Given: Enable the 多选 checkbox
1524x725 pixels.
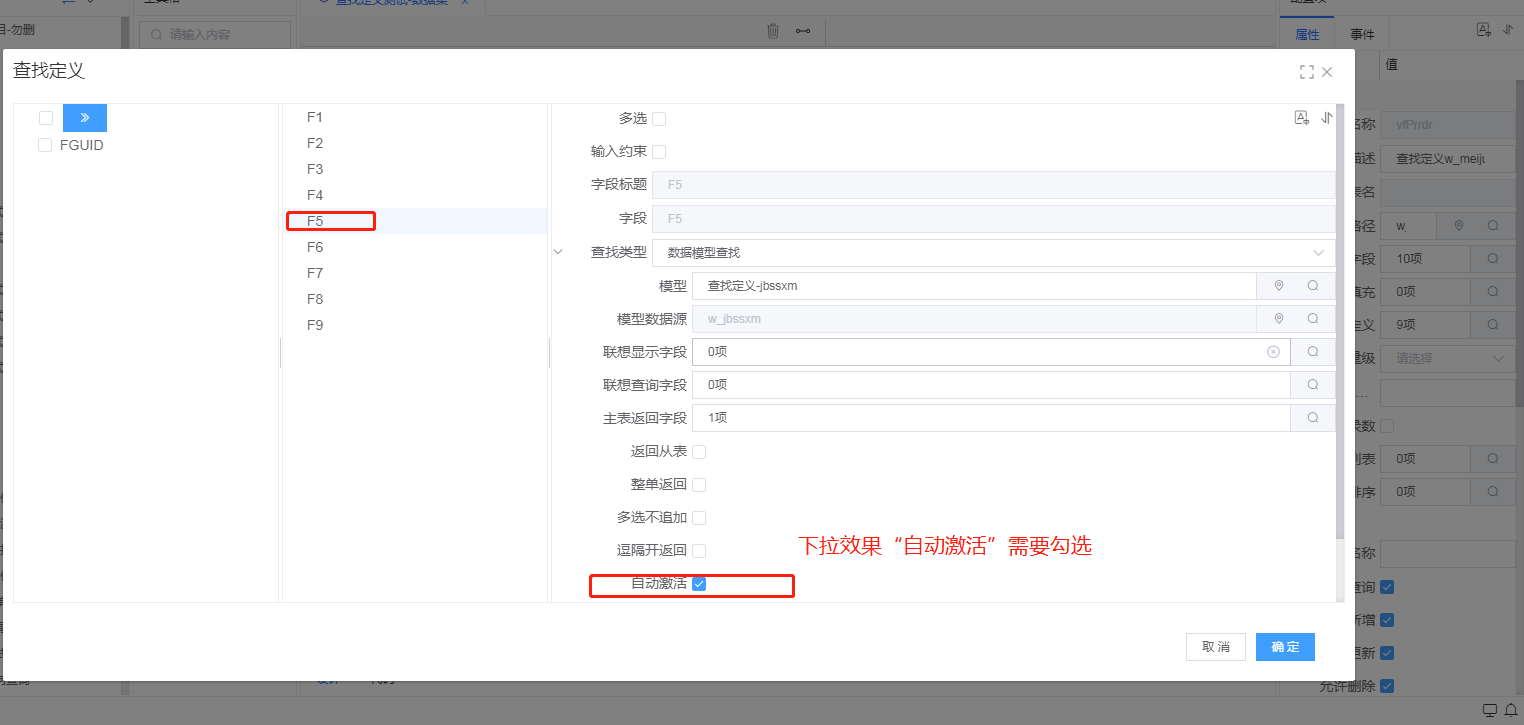Looking at the screenshot, I should click(x=659, y=119).
